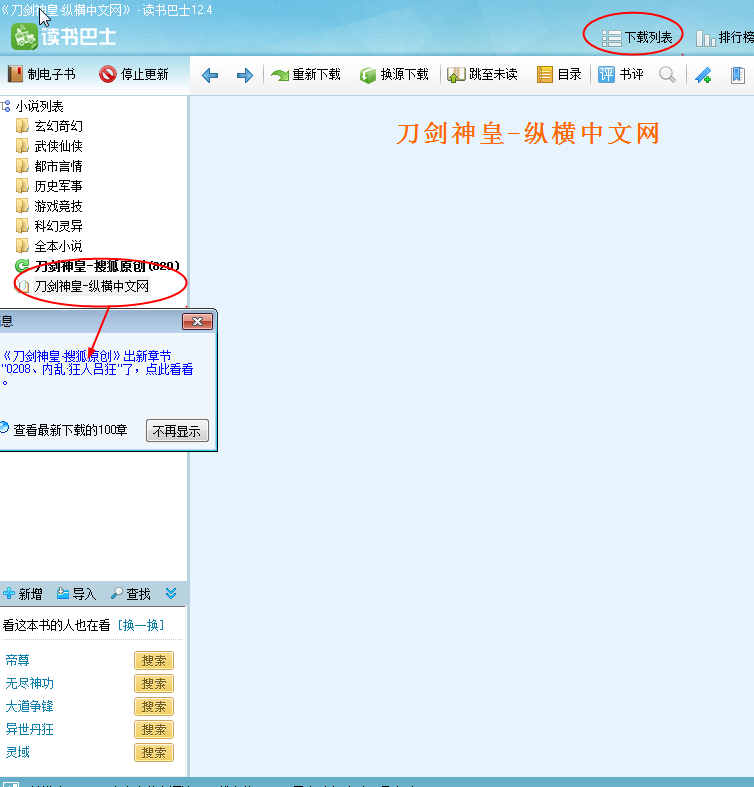Click the forward arrow navigation icon
This screenshot has width=754, height=787.
tap(245, 75)
